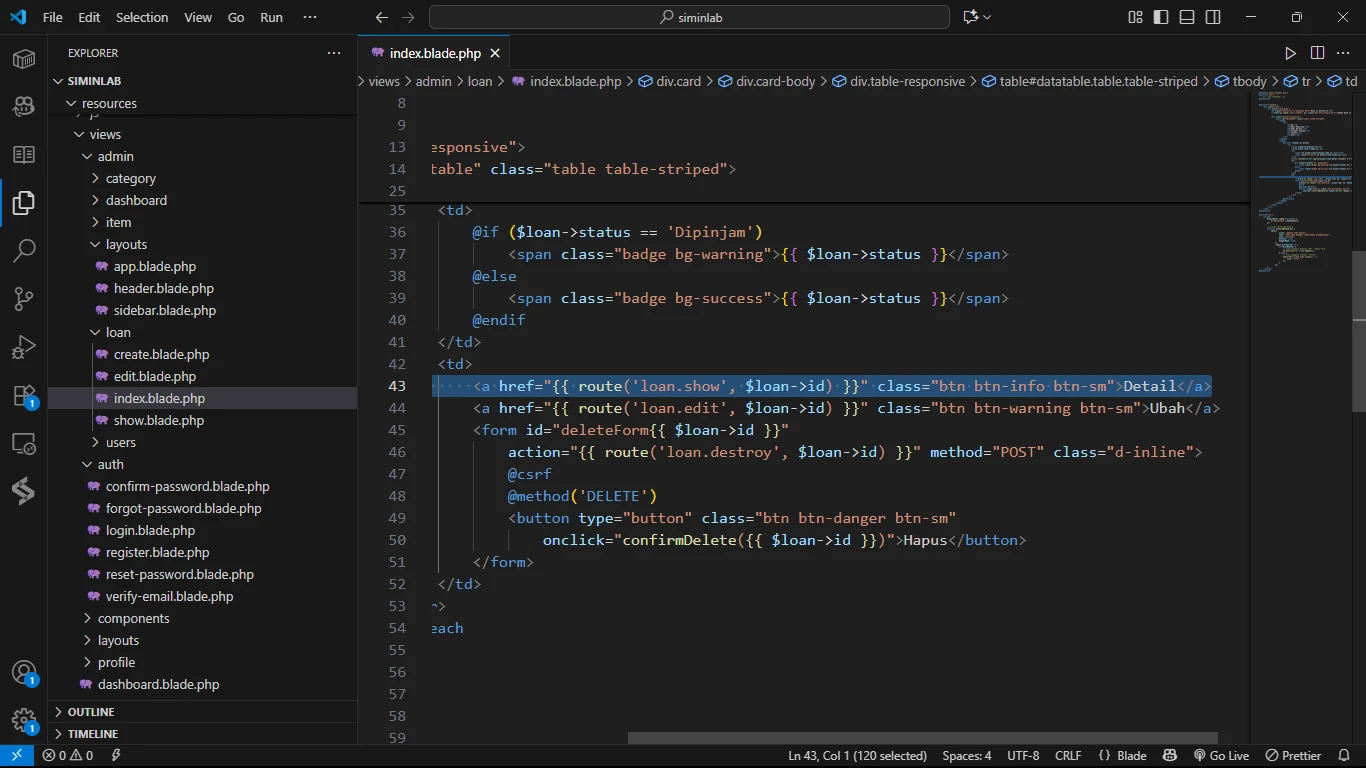Image resolution: width=1366 pixels, height=768 pixels.
Task: Open the Selection menu
Action: point(142,17)
